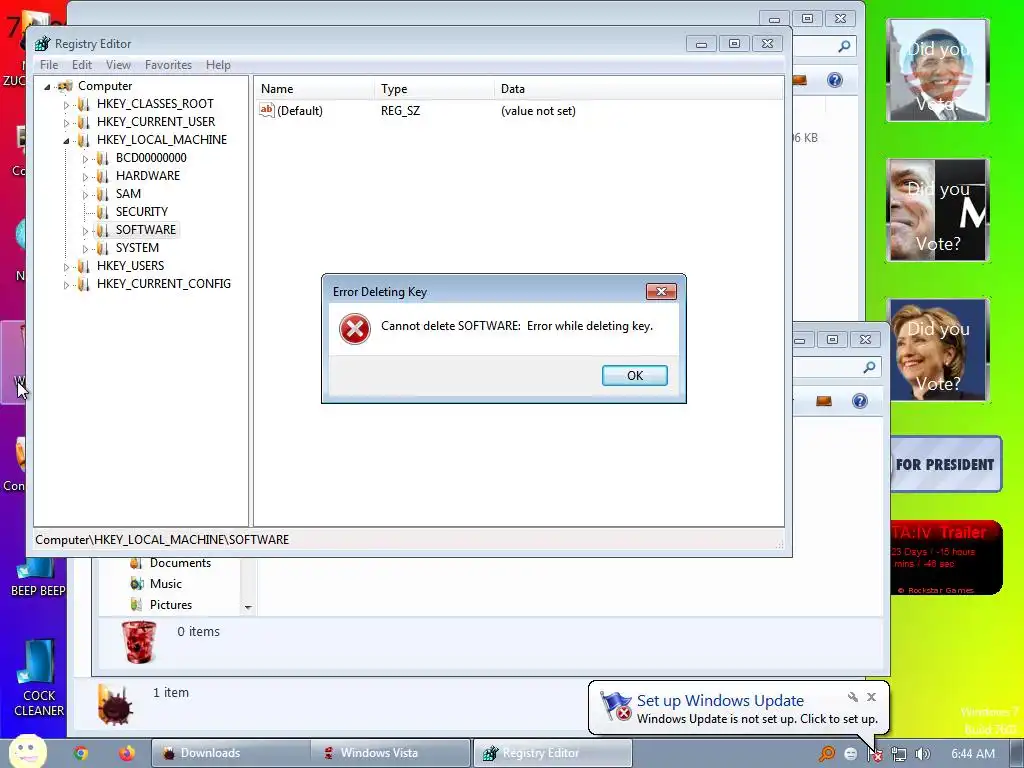The image size is (1024, 768).
Task: Open the COCK CLEANER desktop icon
Action: pyautogui.click(x=39, y=677)
